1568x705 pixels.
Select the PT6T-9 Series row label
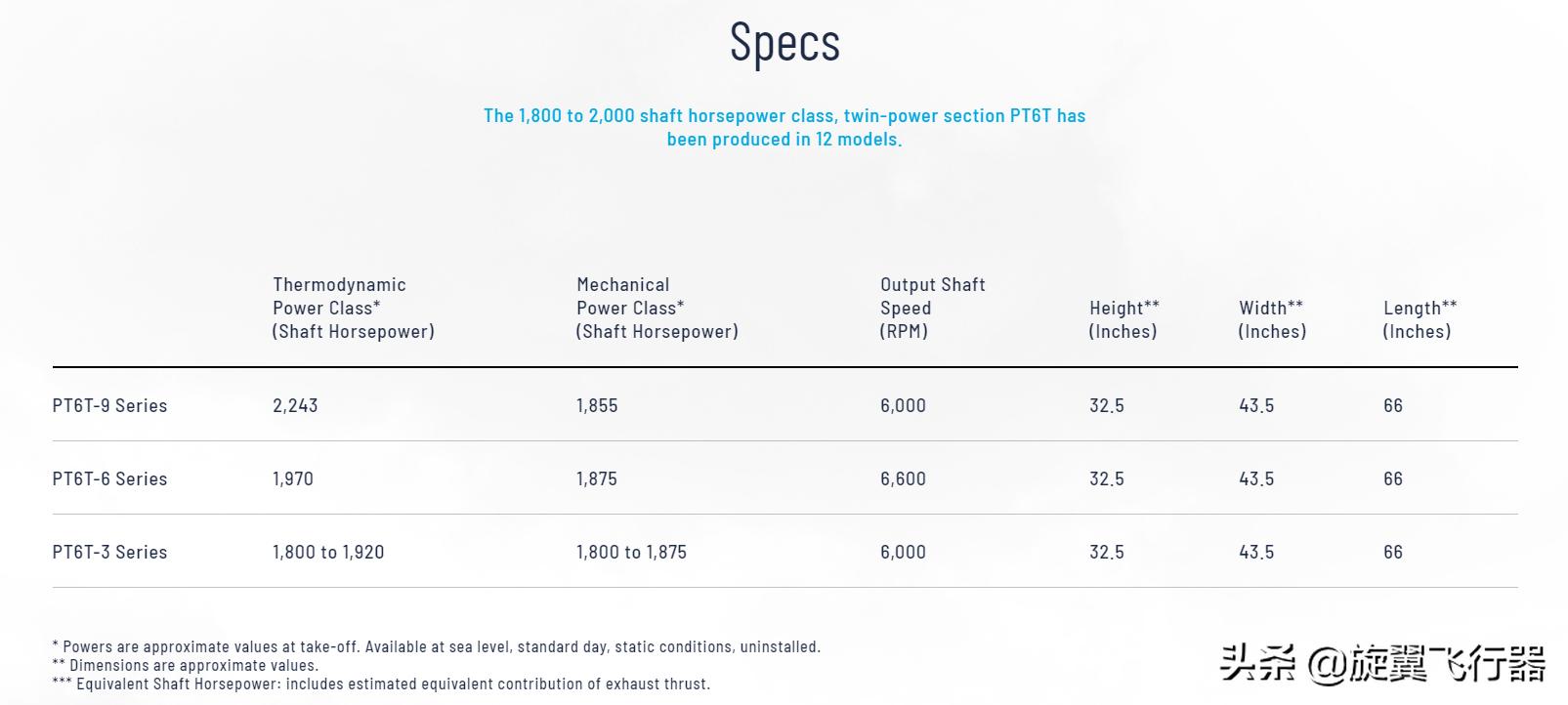[109, 405]
